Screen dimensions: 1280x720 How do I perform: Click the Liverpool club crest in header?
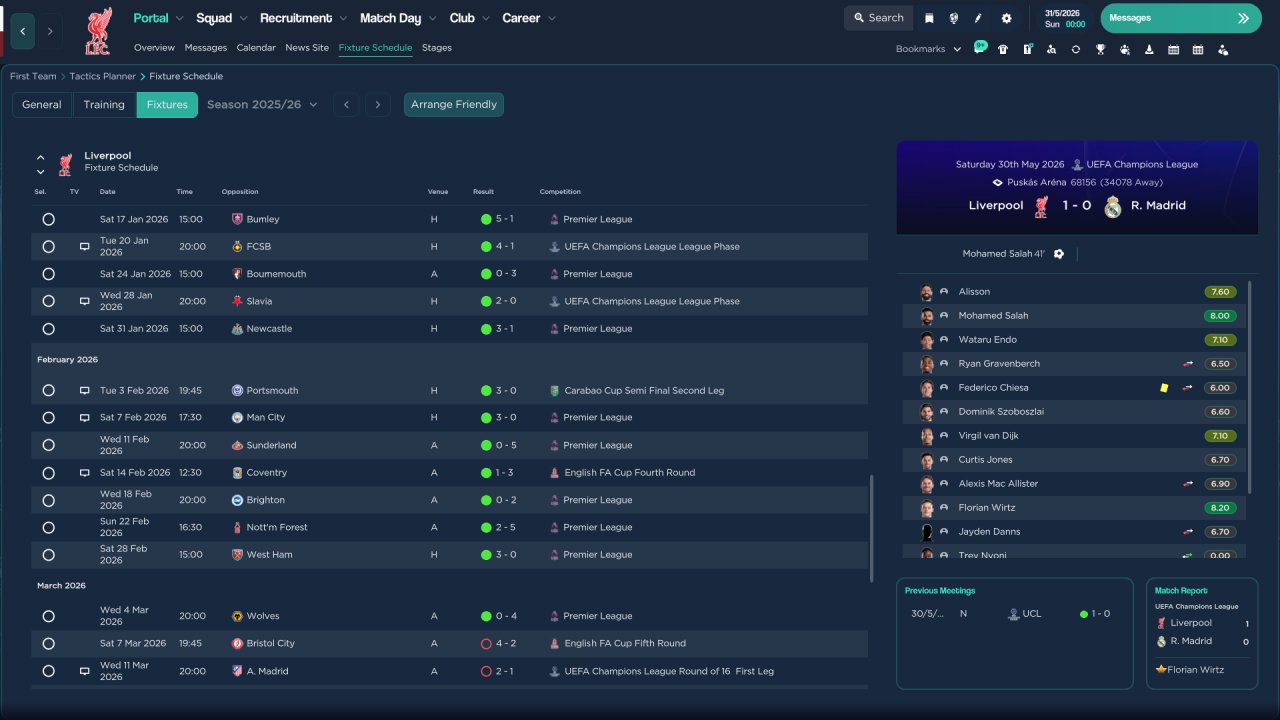97,31
